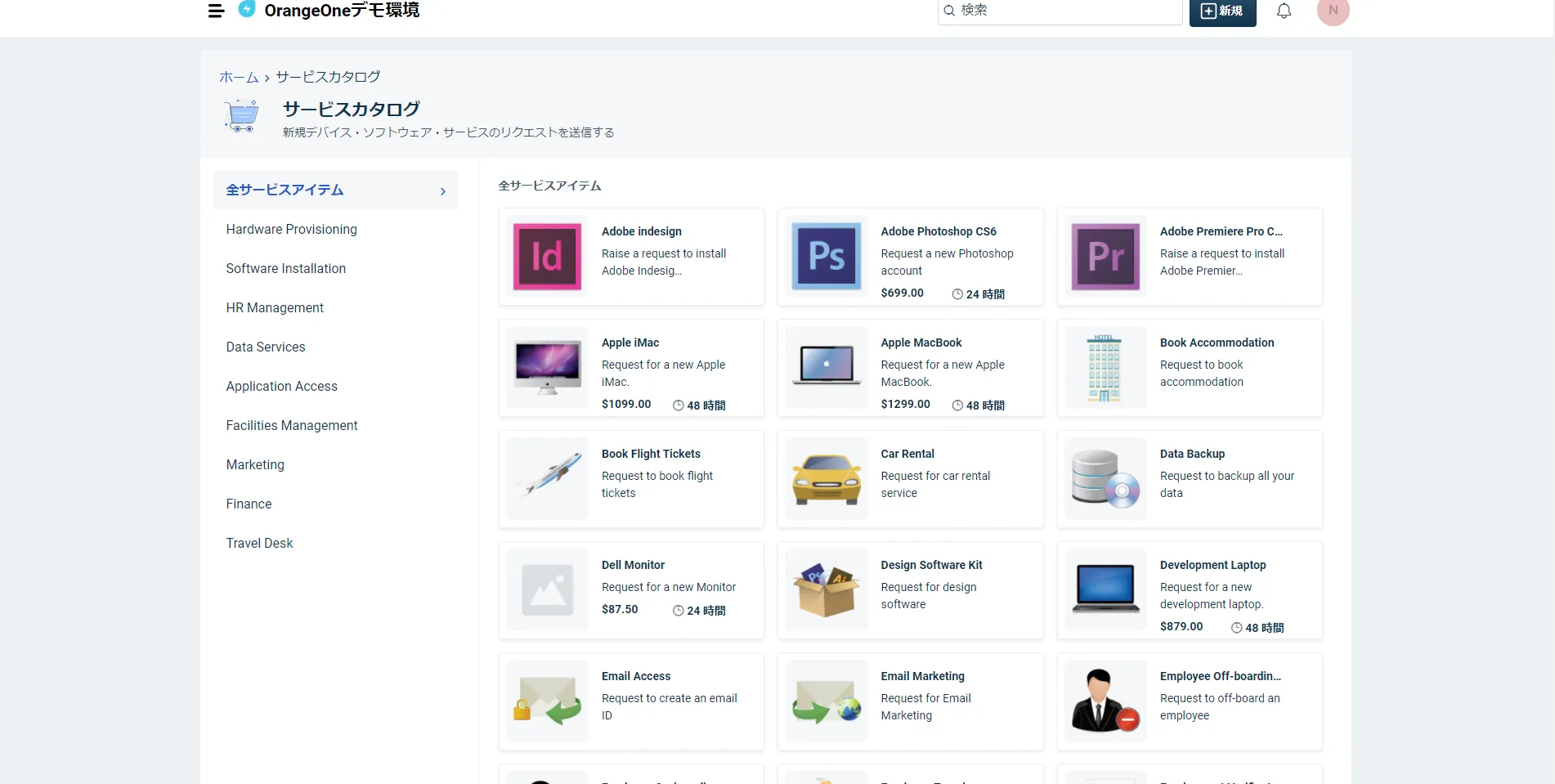Image resolution: width=1555 pixels, height=784 pixels.
Task: Select Software Installation category
Action: 286,269
